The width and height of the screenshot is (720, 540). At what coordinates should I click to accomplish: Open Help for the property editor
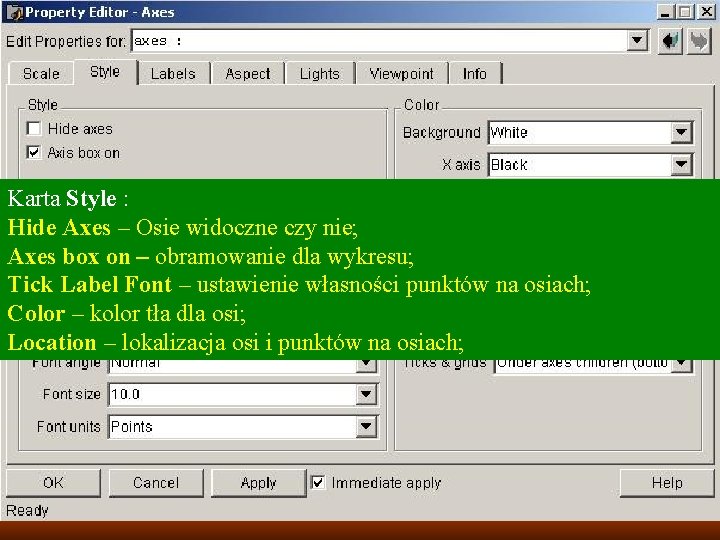[667, 483]
